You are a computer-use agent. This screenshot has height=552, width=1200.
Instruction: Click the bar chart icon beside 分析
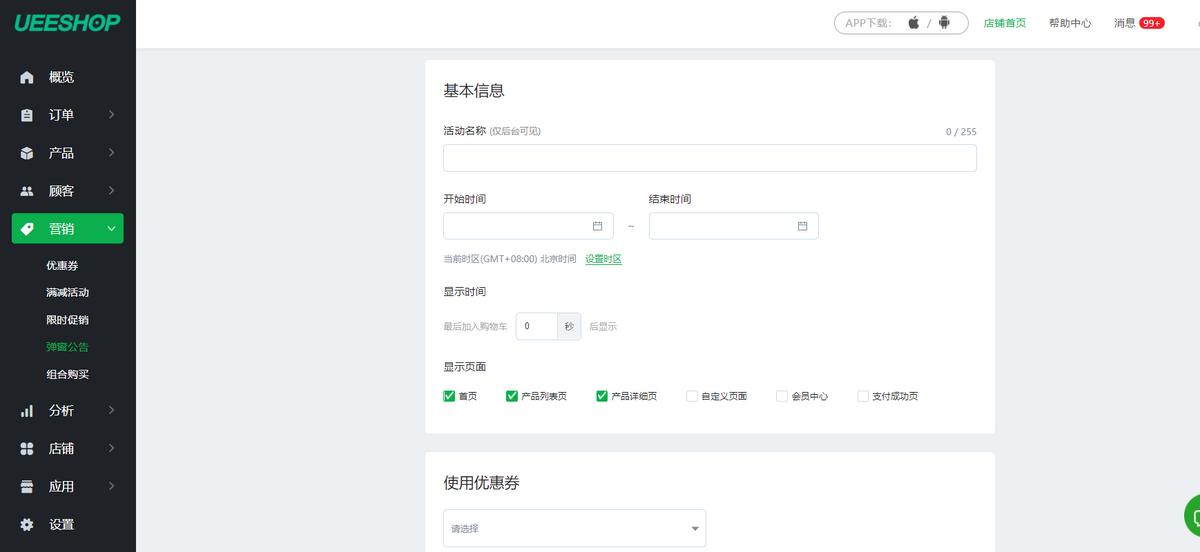27,411
